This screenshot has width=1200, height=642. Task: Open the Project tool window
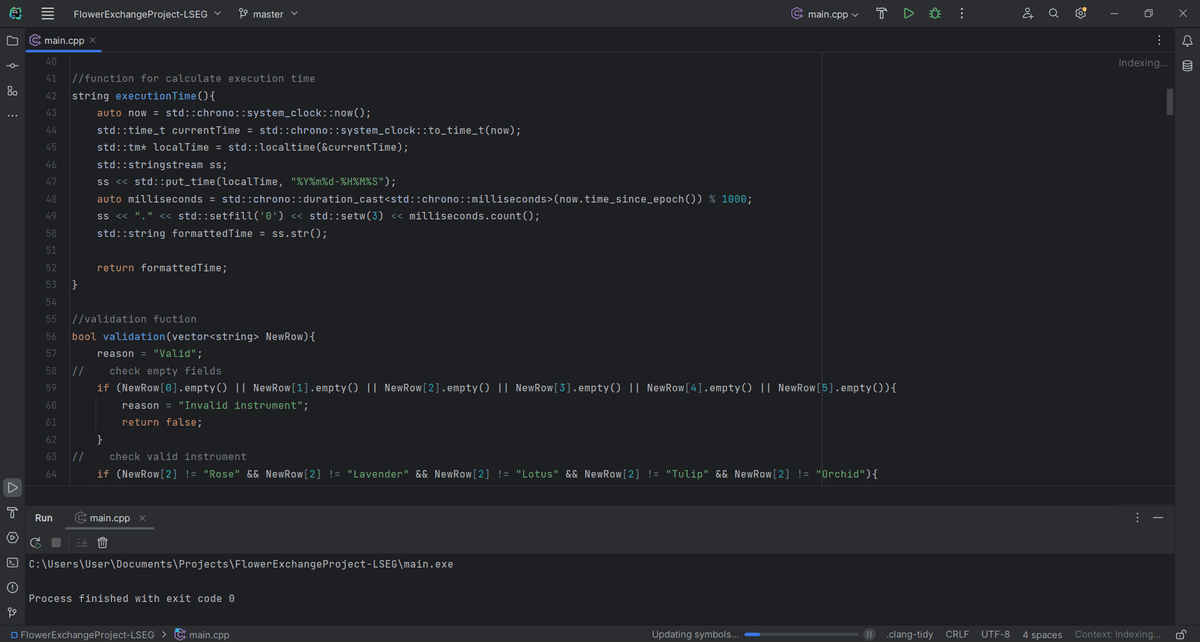point(11,39)
